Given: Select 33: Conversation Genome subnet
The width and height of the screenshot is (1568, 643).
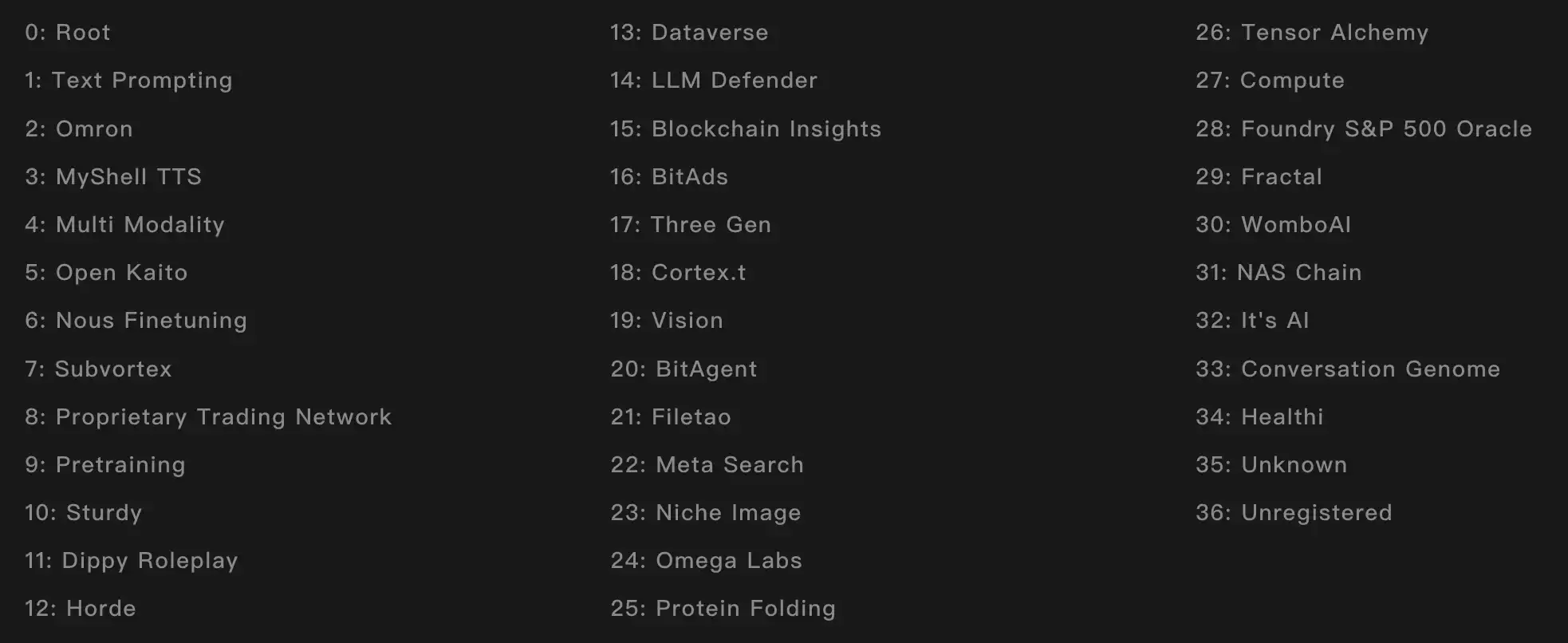Looking at the screenshot, I should (1348, 369).
